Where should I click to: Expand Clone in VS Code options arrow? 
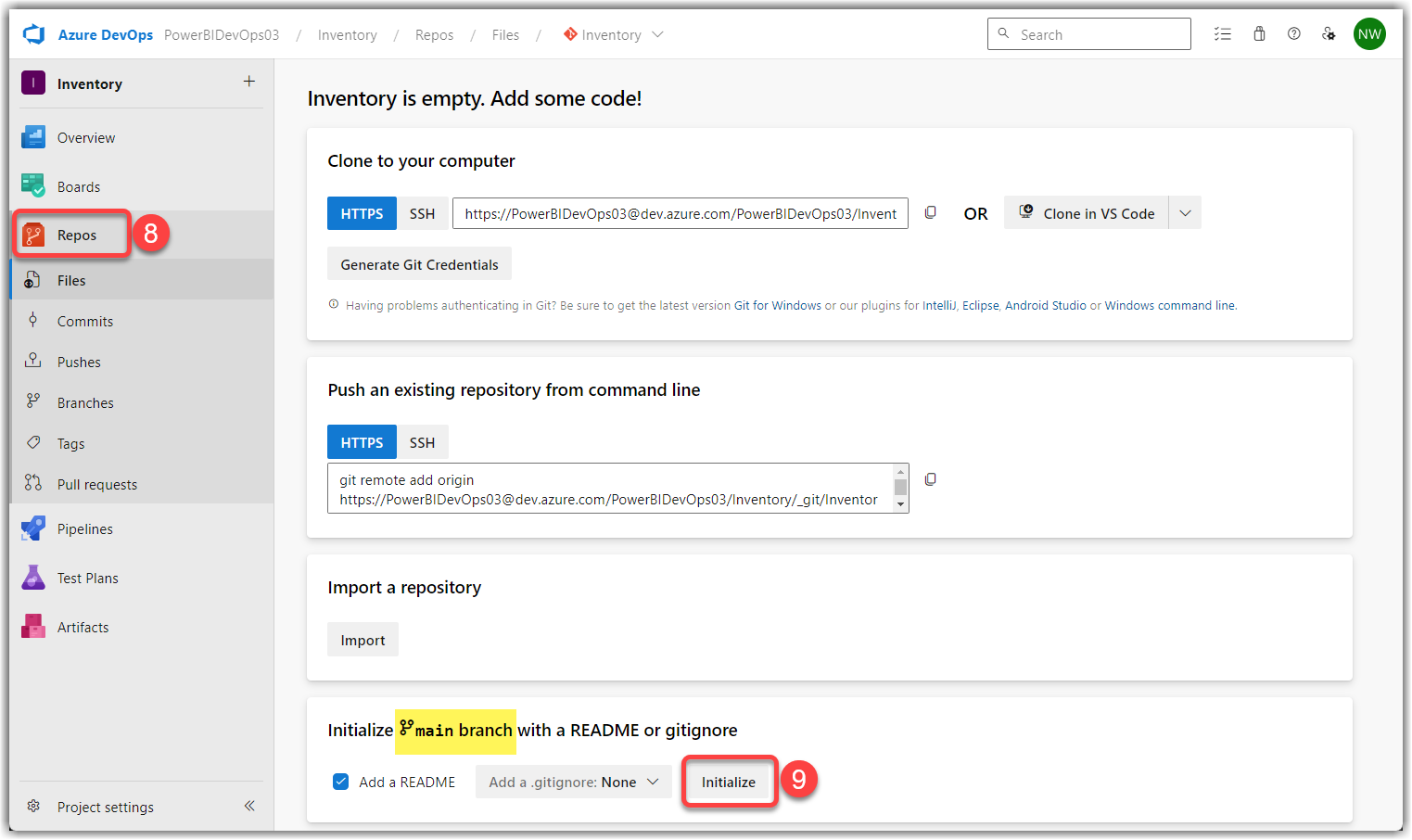(1185, 213)
